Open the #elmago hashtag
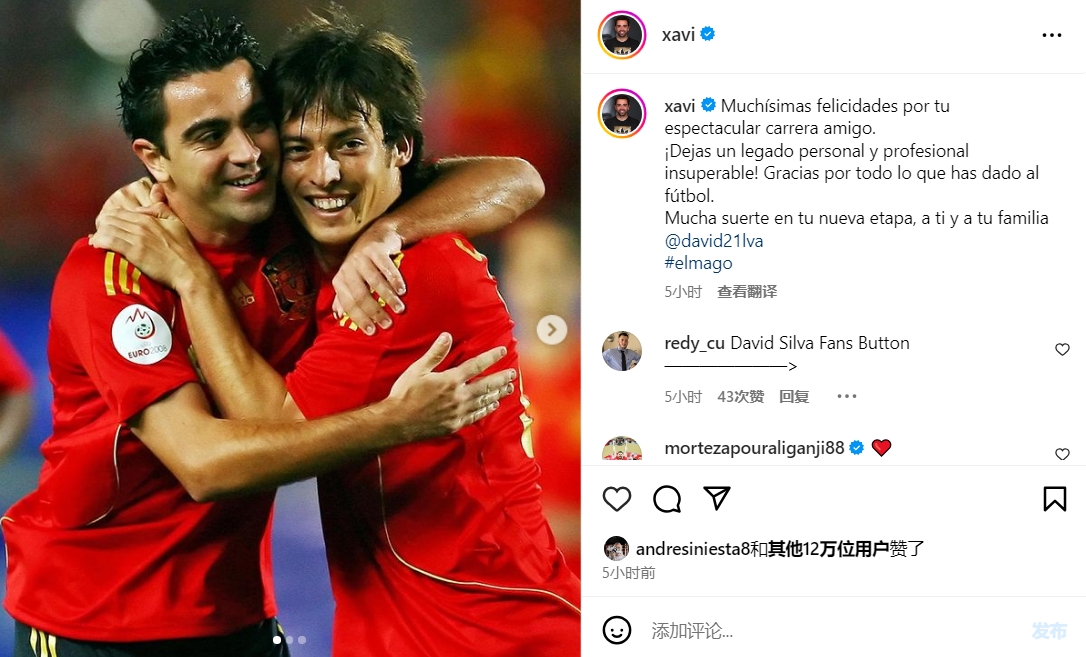This screenshot has width=1086, height=657. [698, 263]
